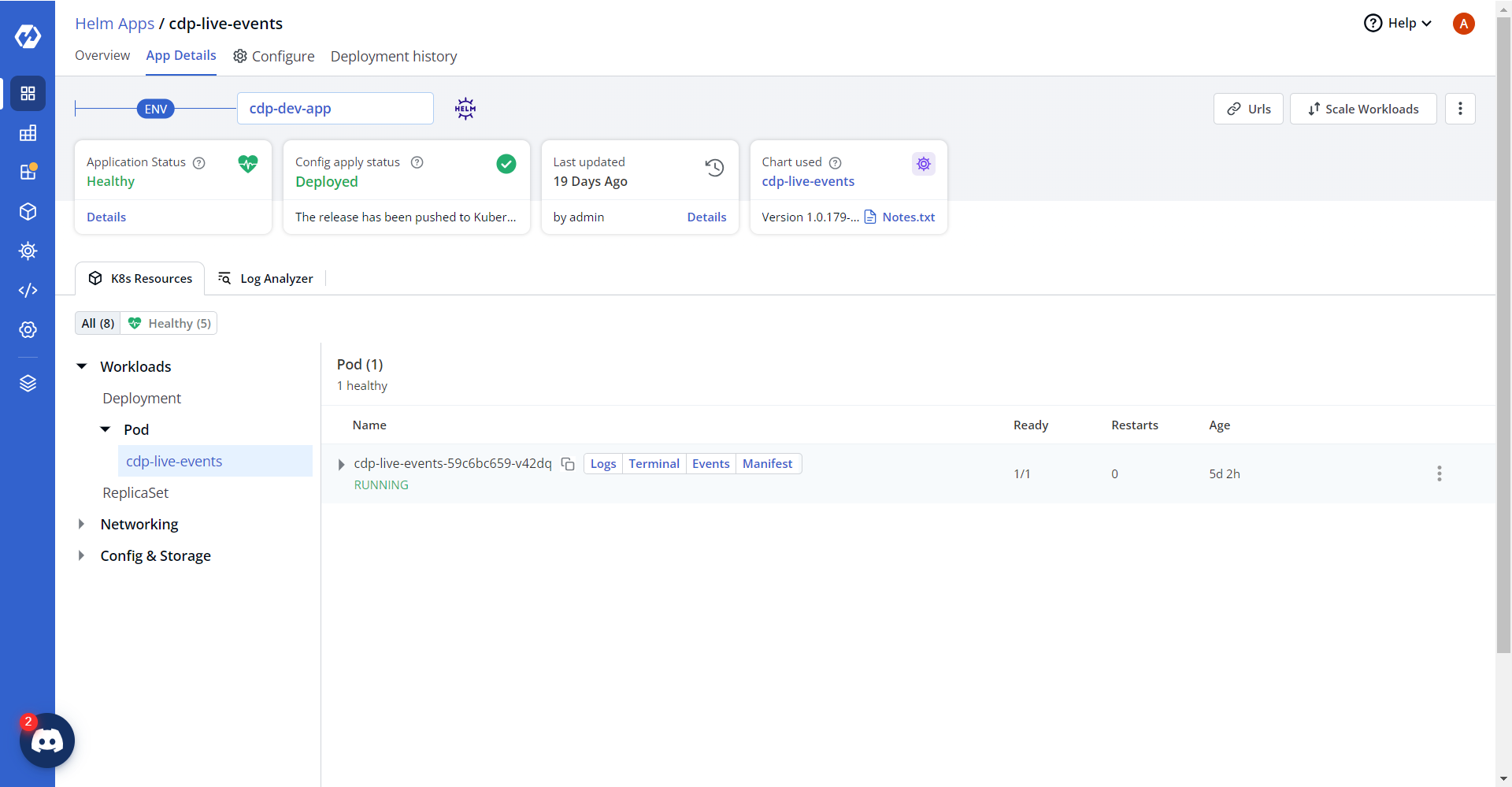Click the Helm chart icon next to the environment
Image resolution: width=1512 pixels, height=787 pixels.
click(x=465, y=109)
